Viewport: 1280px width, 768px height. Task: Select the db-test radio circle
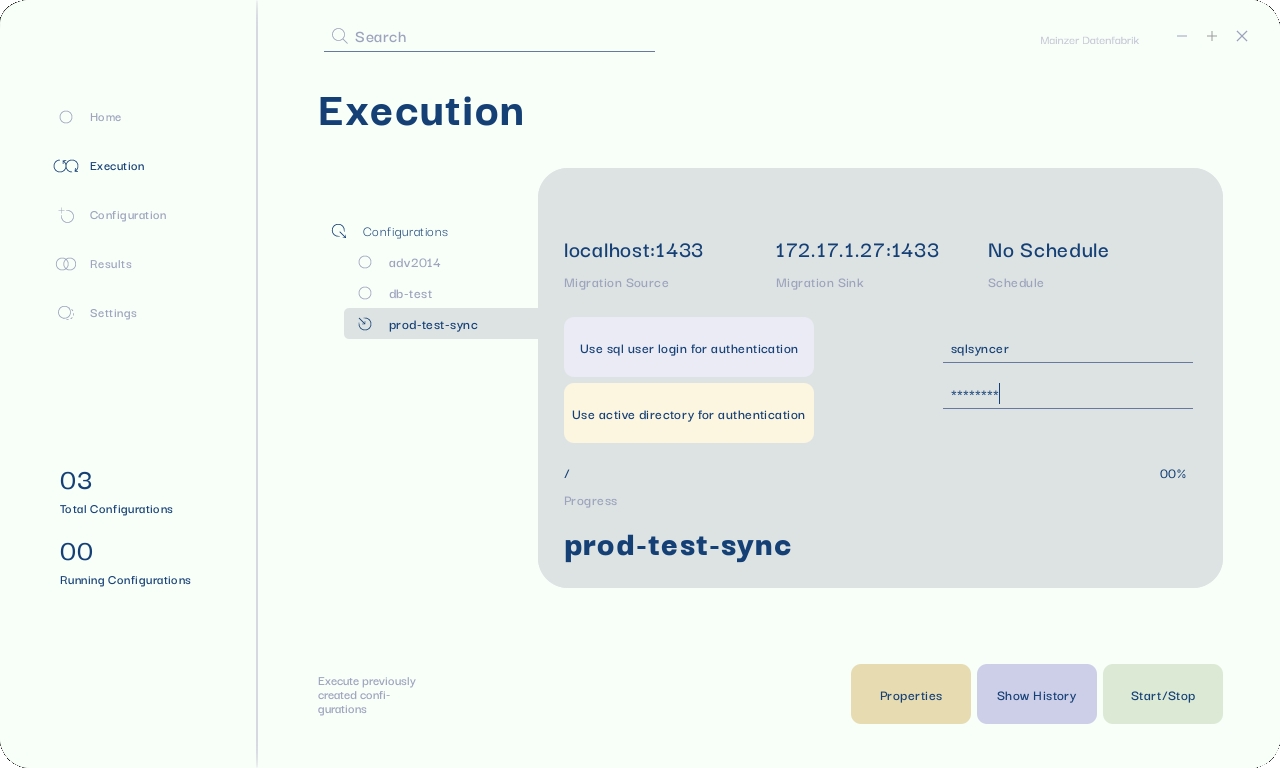[x=365, y=293]
